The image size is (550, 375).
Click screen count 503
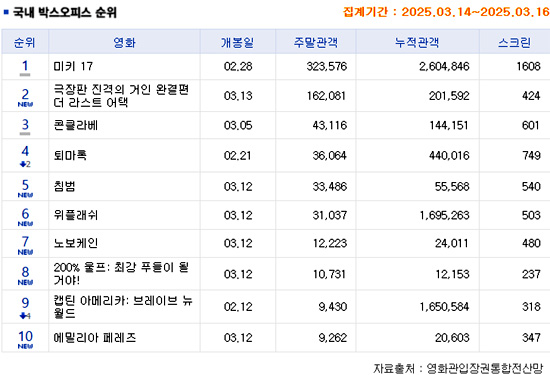point(531,215)
